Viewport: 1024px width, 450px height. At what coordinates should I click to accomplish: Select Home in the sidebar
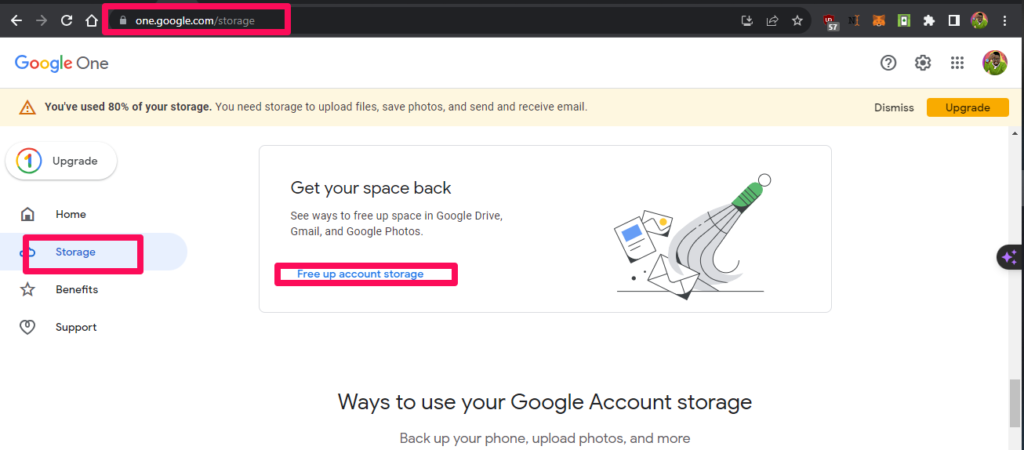point(71,214)
